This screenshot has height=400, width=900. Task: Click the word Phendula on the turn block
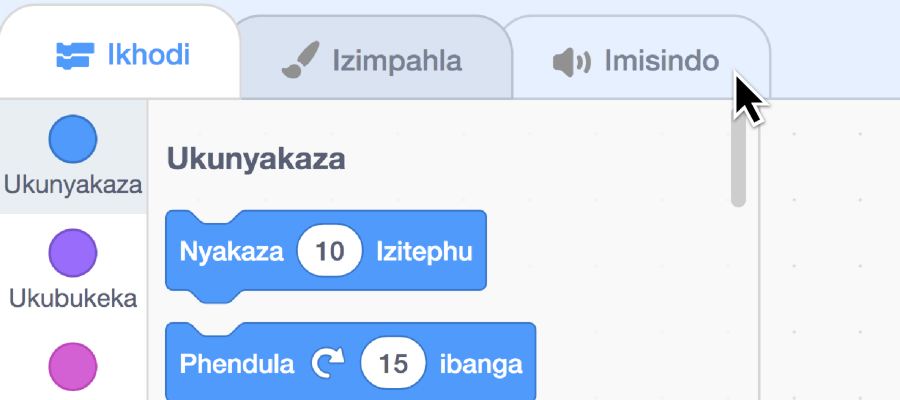tap(237, 364)
